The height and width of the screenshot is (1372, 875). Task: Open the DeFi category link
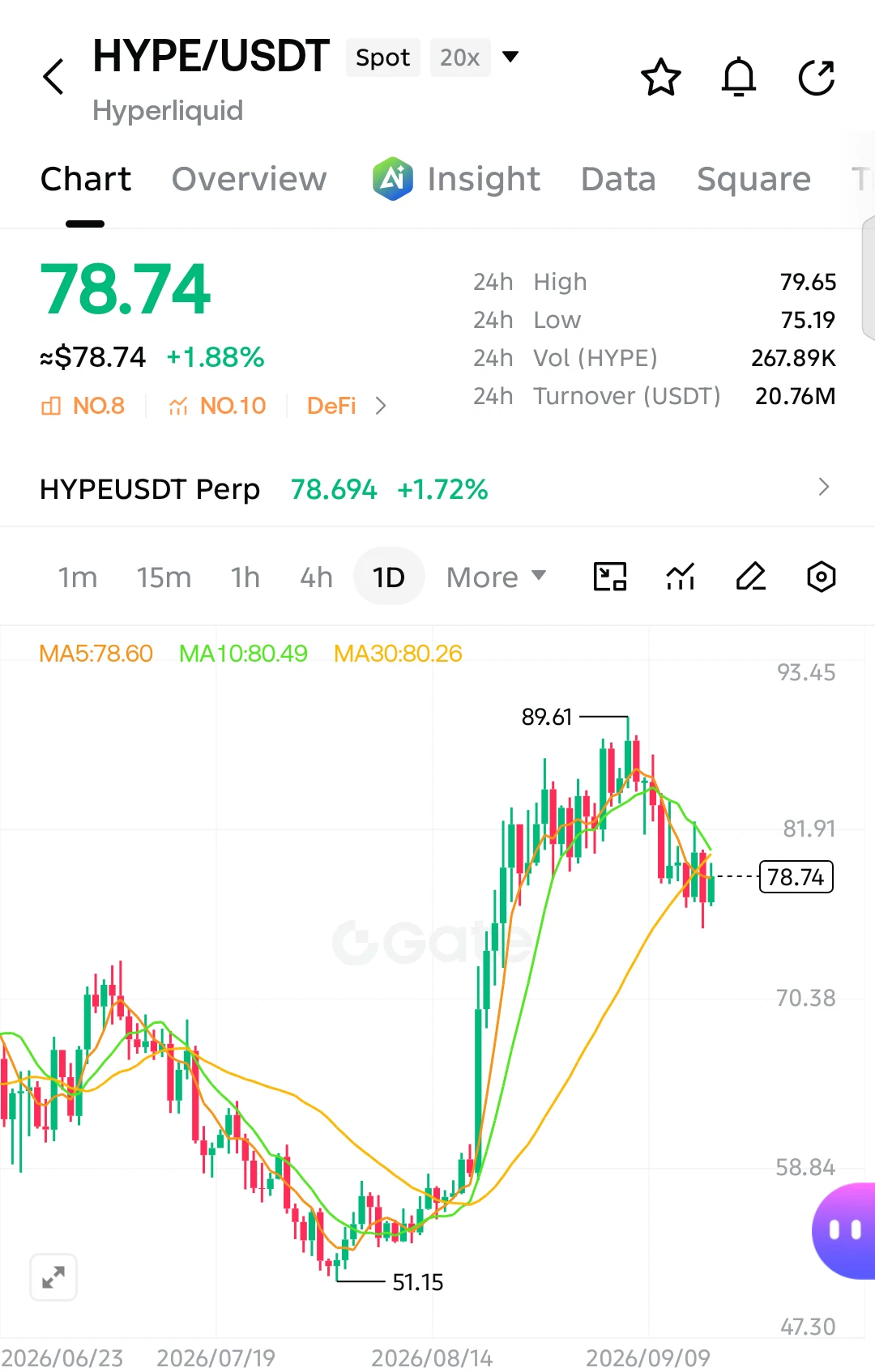[x=331, y=406]
